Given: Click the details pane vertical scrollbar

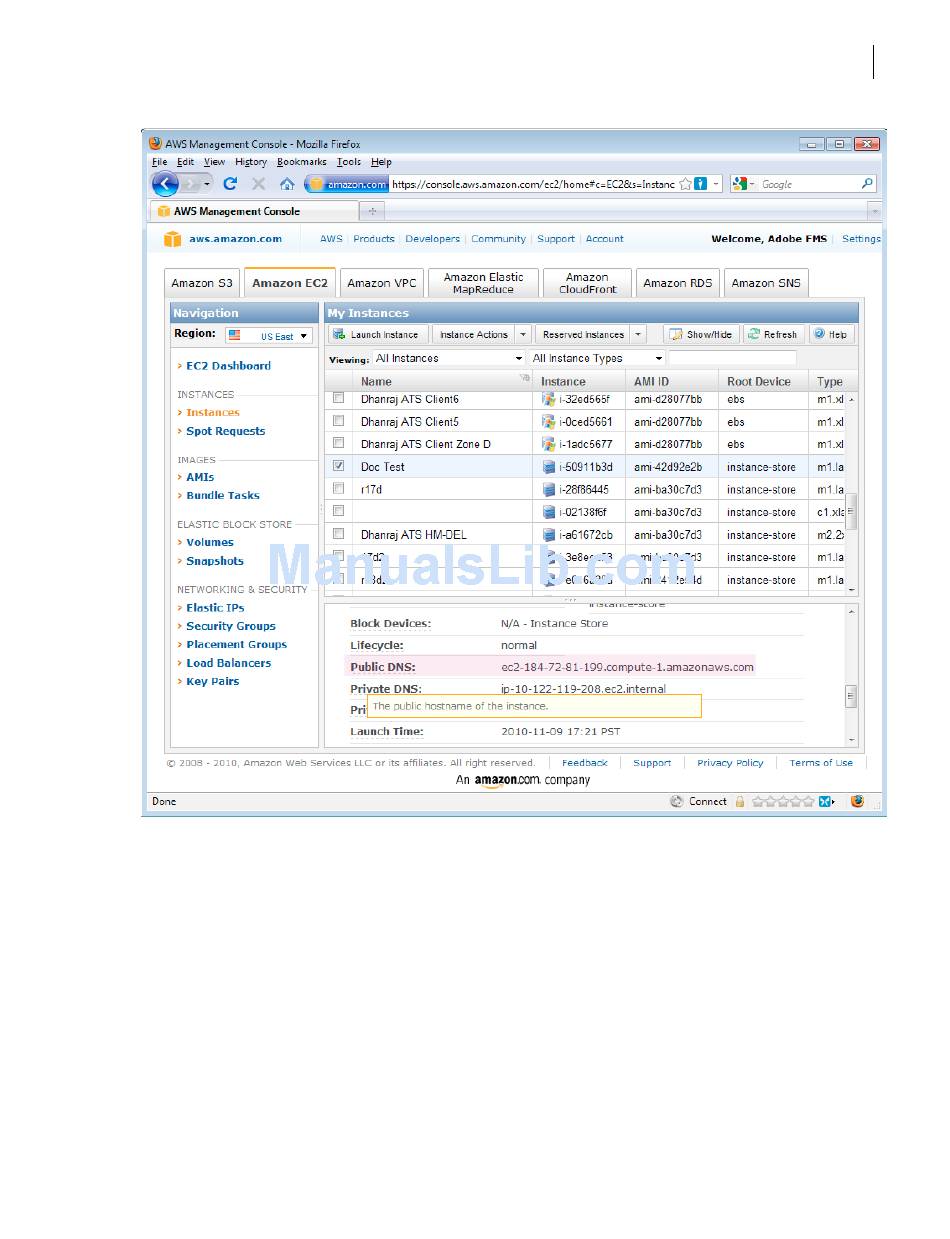Looking at the screenshot, I should tap(851, 675).
